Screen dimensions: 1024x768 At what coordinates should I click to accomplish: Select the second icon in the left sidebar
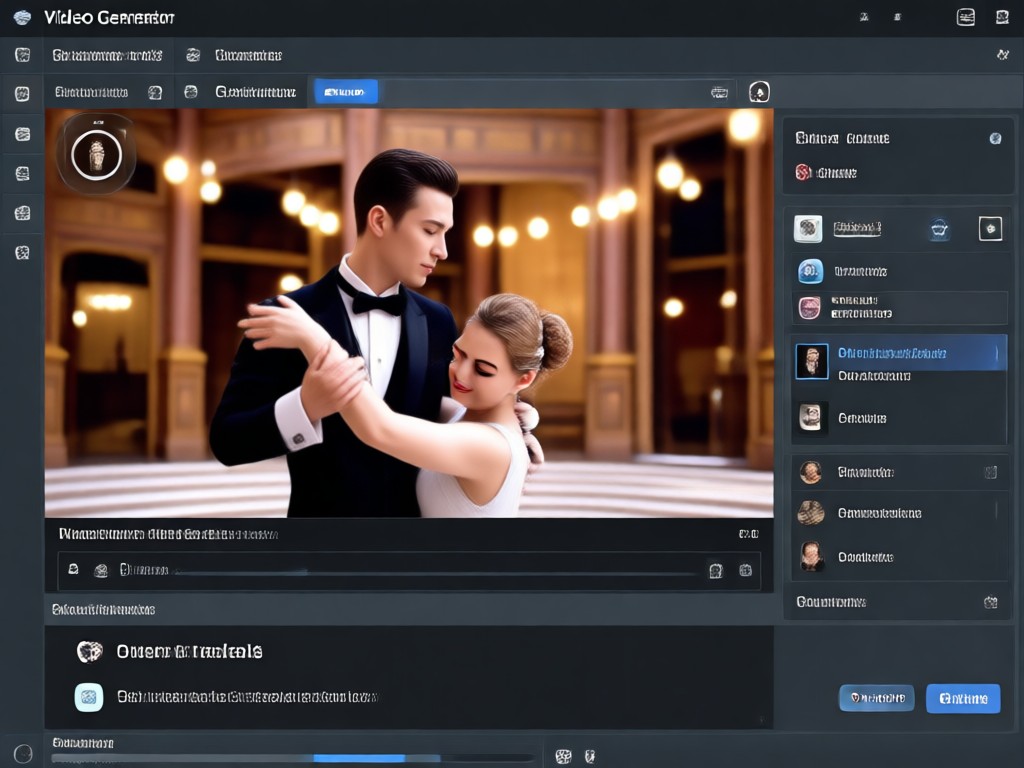click(x=22, y=94)
